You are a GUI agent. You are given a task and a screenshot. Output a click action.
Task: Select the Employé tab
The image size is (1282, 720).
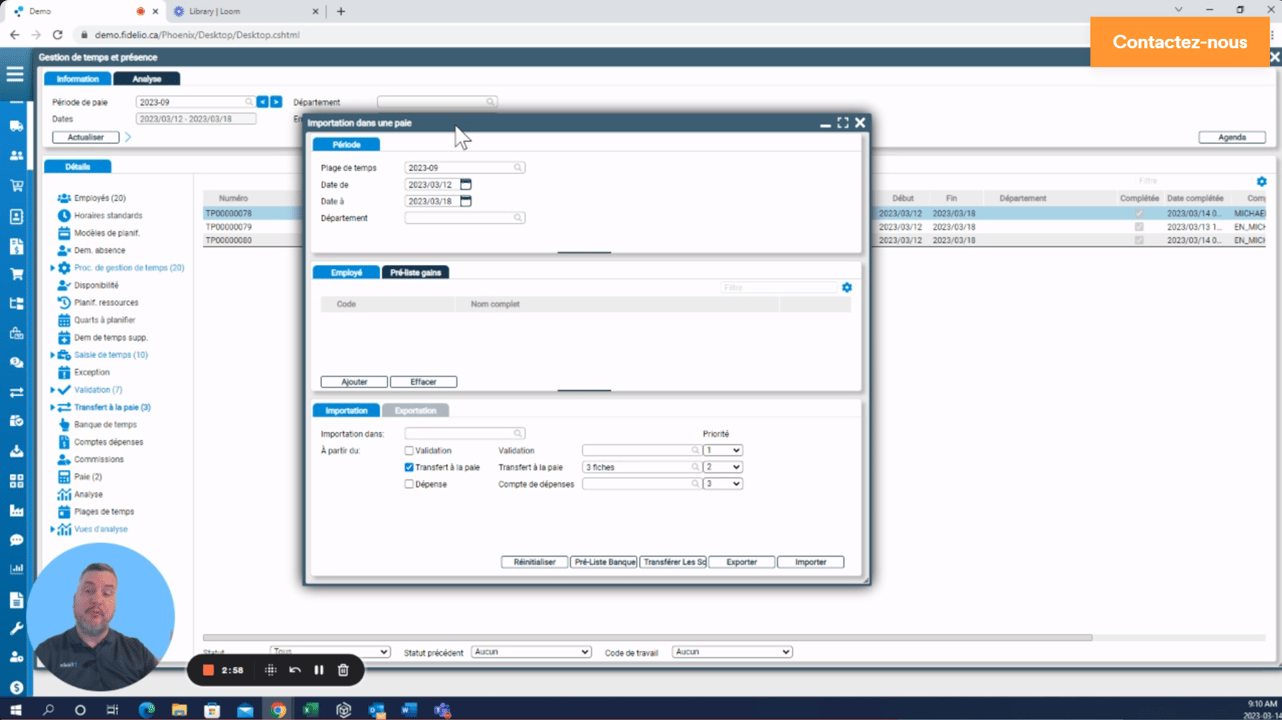tap(346, 272)
